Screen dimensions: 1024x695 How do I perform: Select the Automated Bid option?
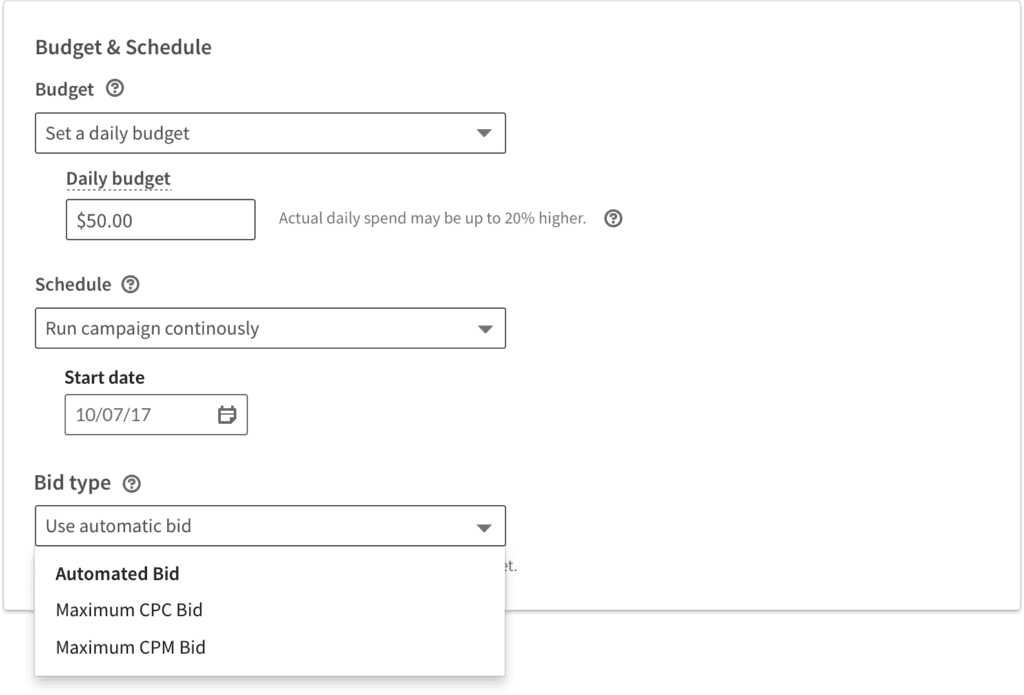[118, 574]
